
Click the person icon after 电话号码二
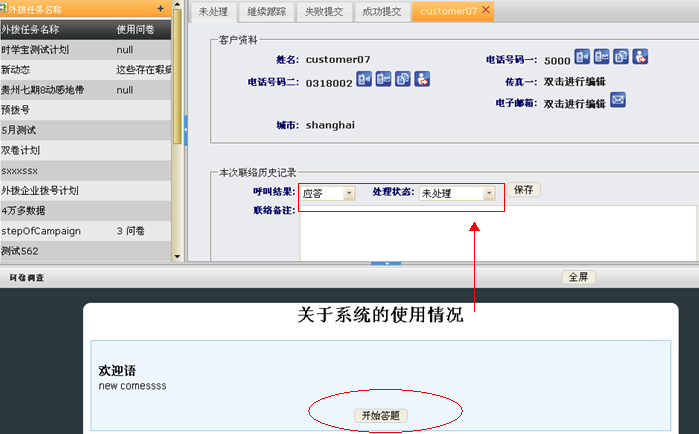(422, 78)
